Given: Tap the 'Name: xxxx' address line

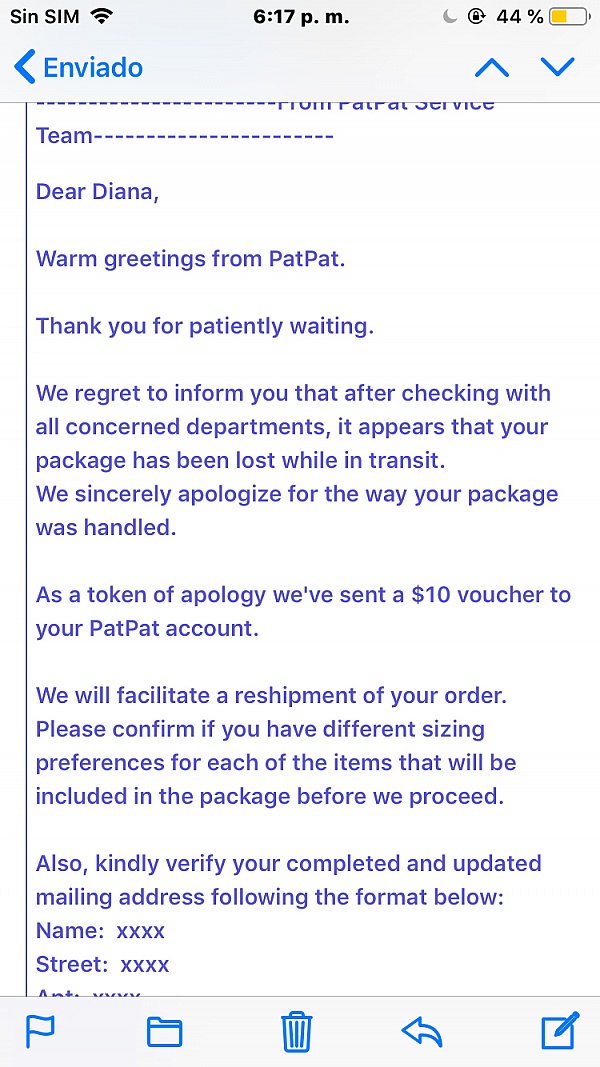Looking at the screenshot, I should (100, 930).
